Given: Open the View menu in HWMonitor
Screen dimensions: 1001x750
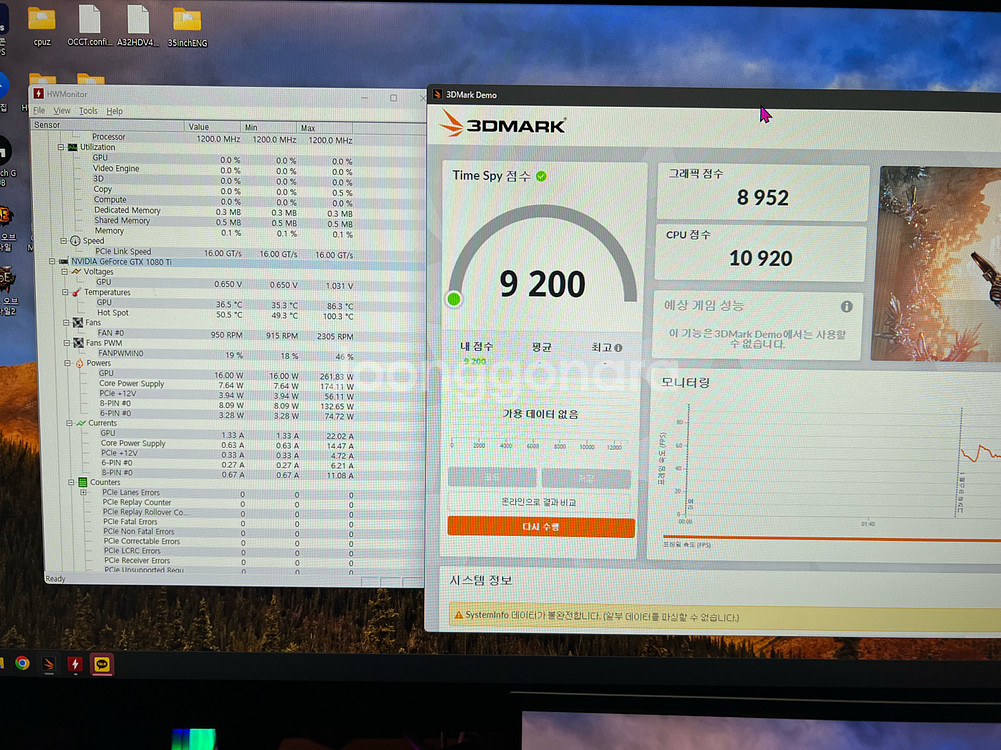Looking at the screenshot, I should [62, 110].
